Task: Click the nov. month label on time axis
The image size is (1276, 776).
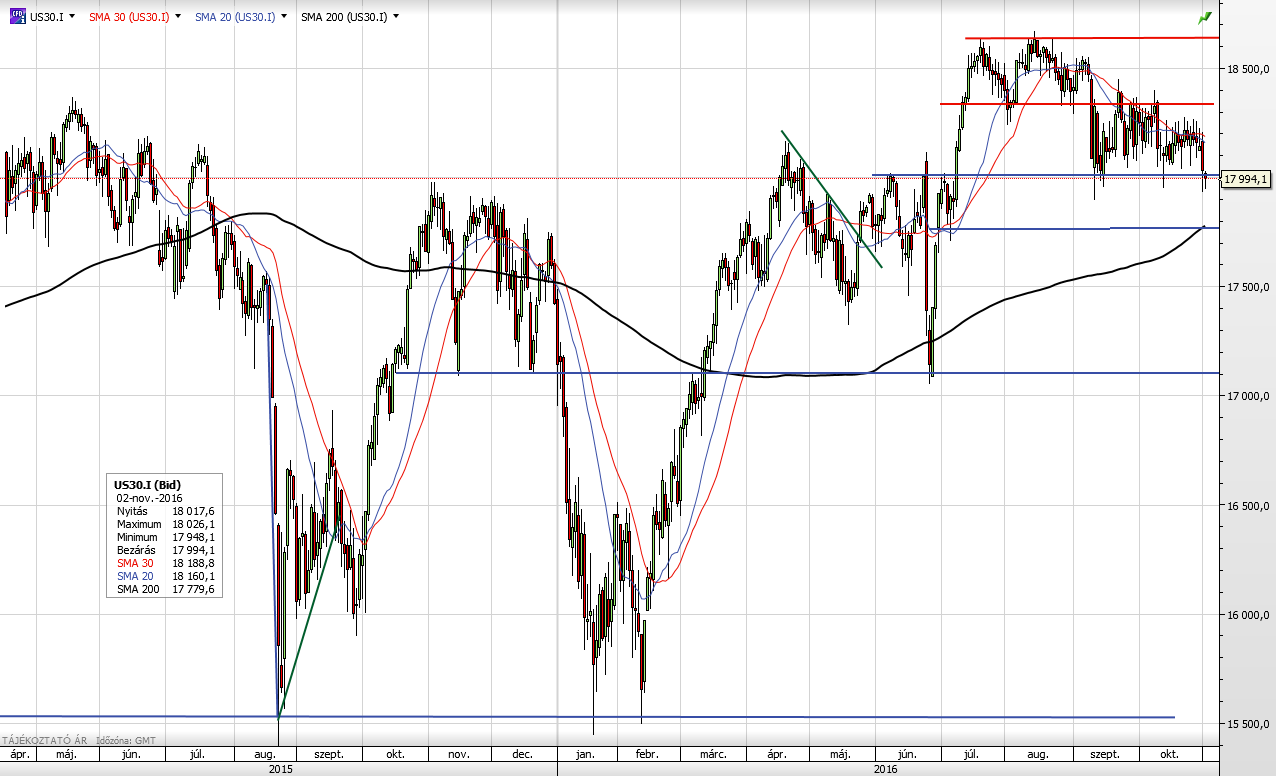Action: (x=458, y=753)
